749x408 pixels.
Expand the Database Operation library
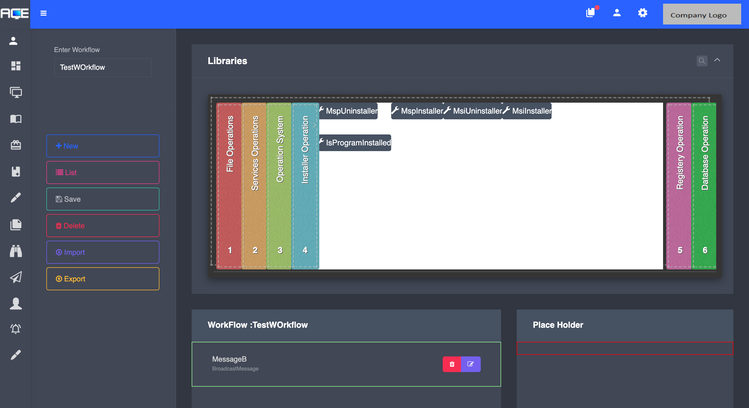tap(704, 185)
